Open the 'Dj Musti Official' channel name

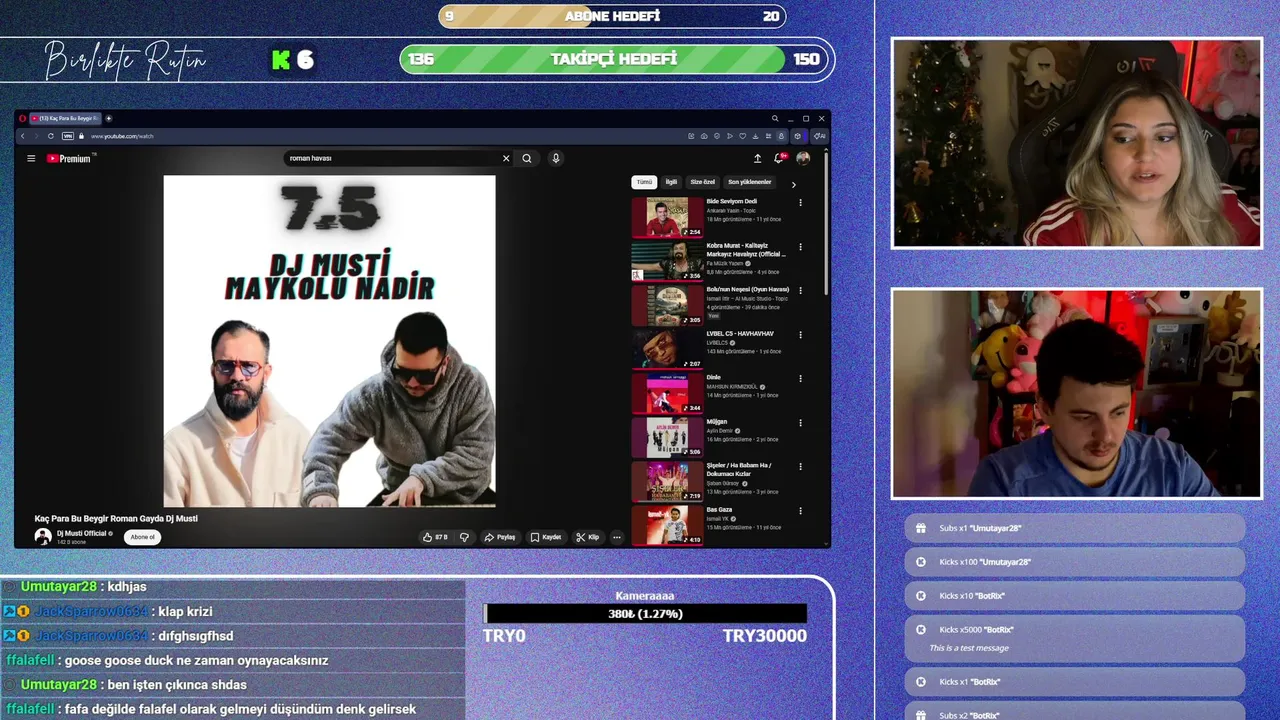coord(81,533)
